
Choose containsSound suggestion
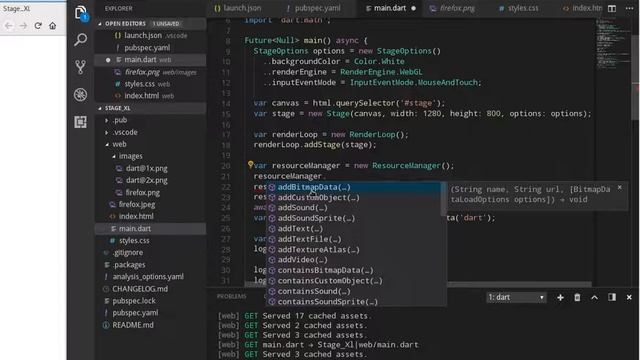tap(354, 291)
